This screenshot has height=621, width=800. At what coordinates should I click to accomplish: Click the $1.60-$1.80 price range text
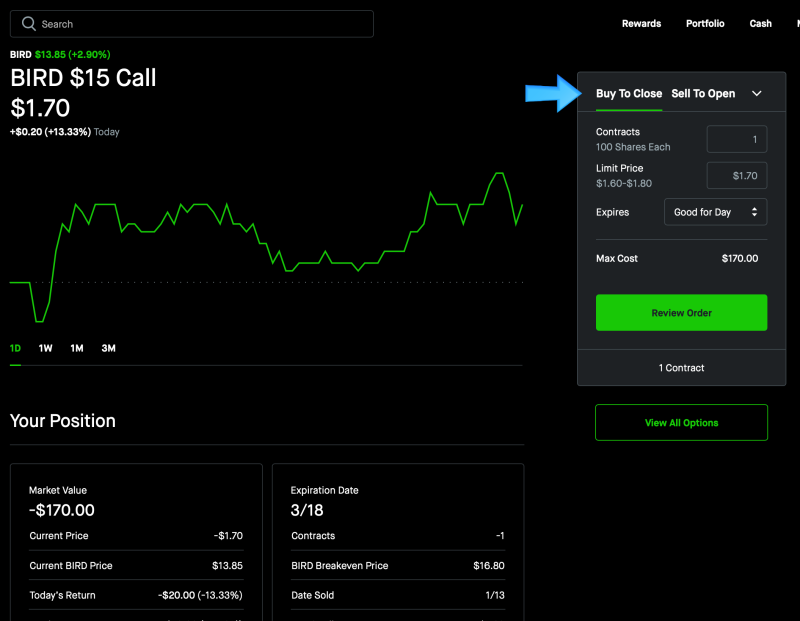pos(624,183)
